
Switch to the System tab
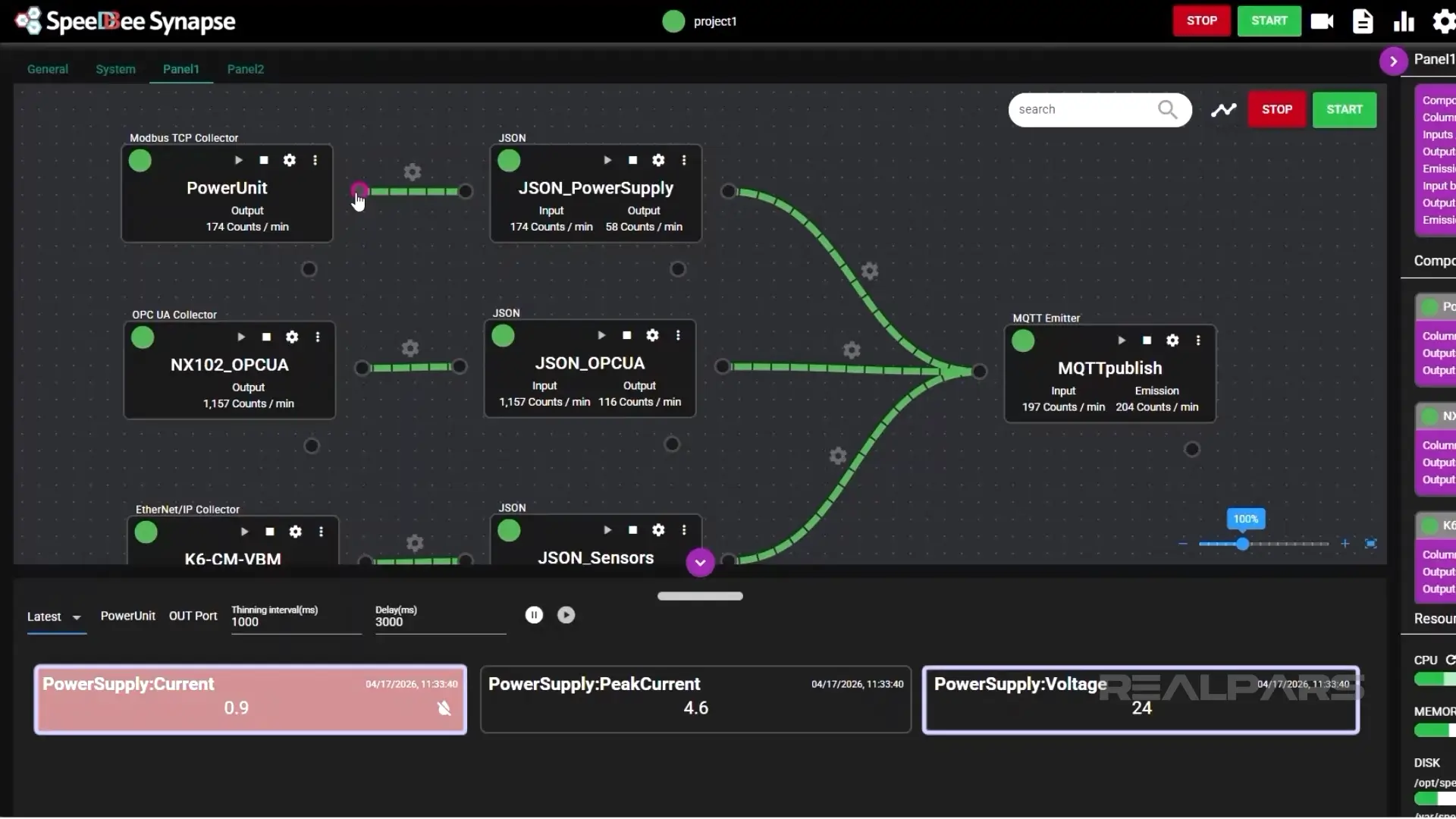[115, 69]
